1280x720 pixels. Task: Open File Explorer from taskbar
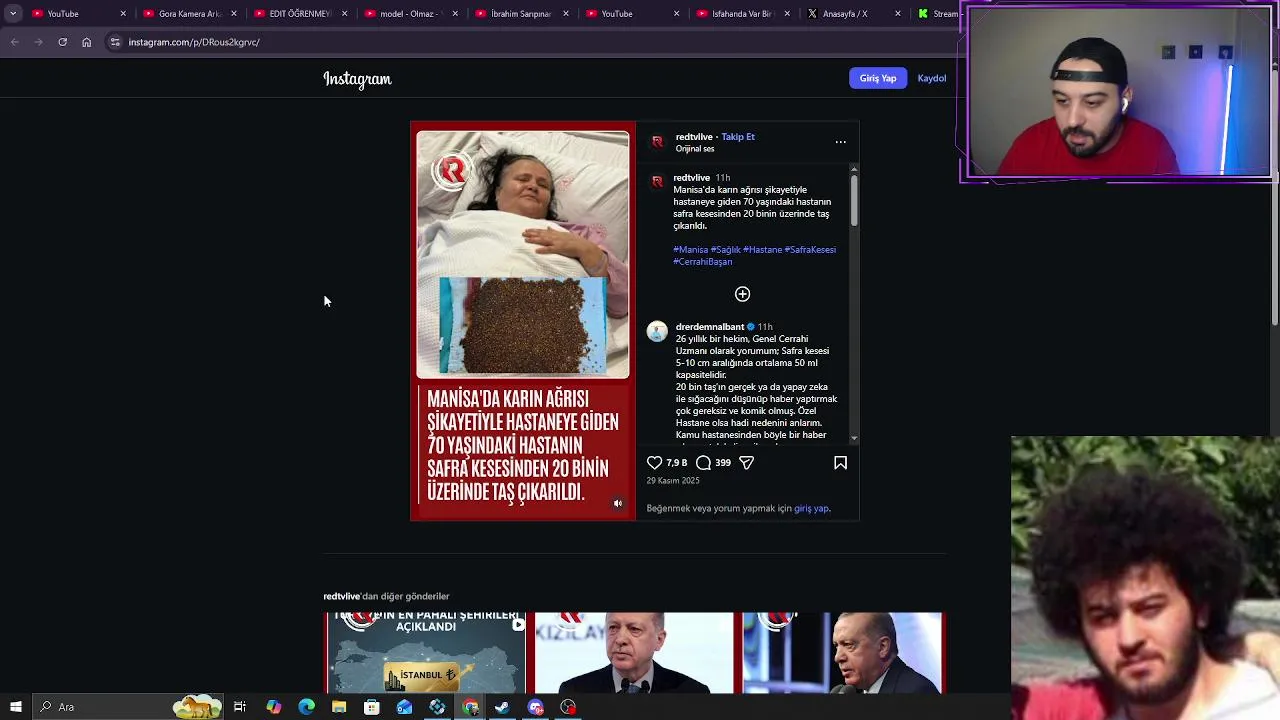[339, 707]
